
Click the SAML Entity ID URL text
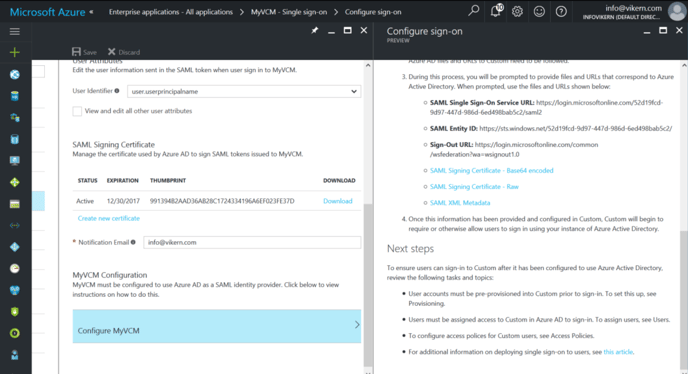(575, 129)
